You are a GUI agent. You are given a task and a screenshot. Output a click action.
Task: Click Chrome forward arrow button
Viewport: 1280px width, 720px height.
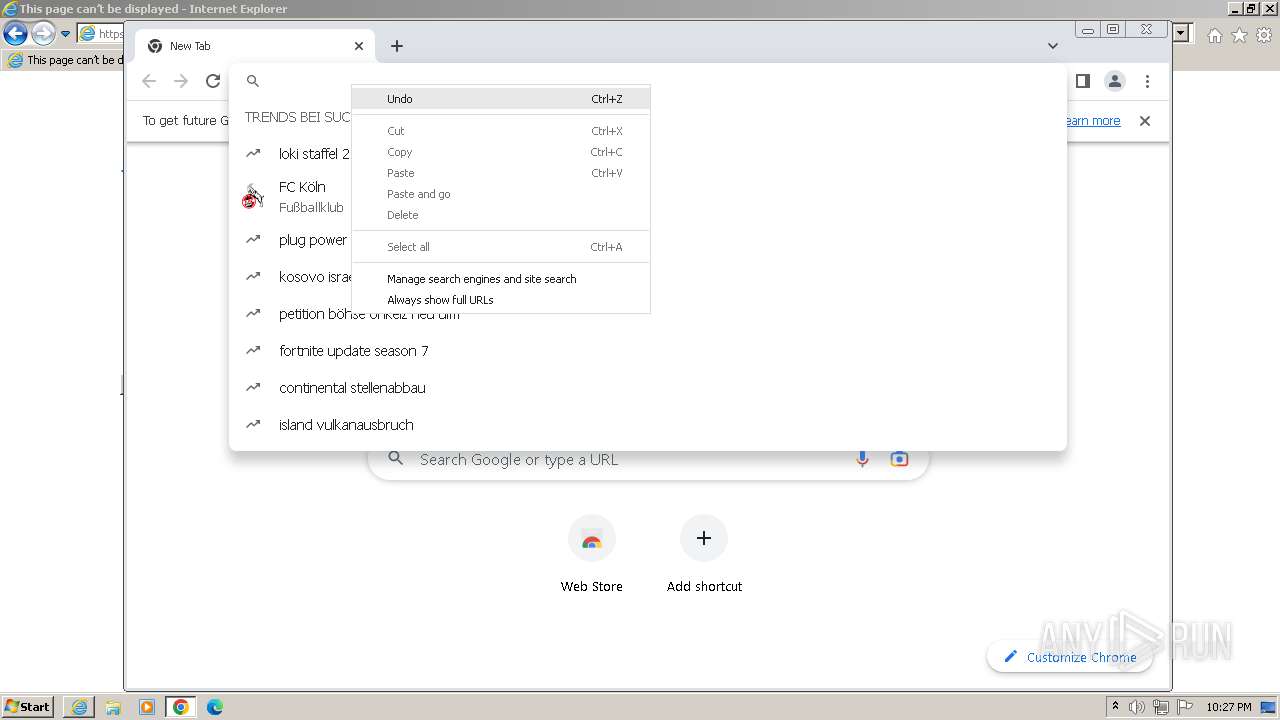181,81
